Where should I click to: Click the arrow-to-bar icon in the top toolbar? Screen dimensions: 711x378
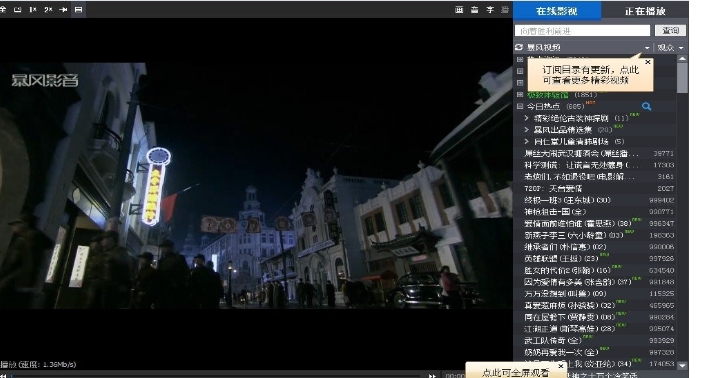[63, 10]
